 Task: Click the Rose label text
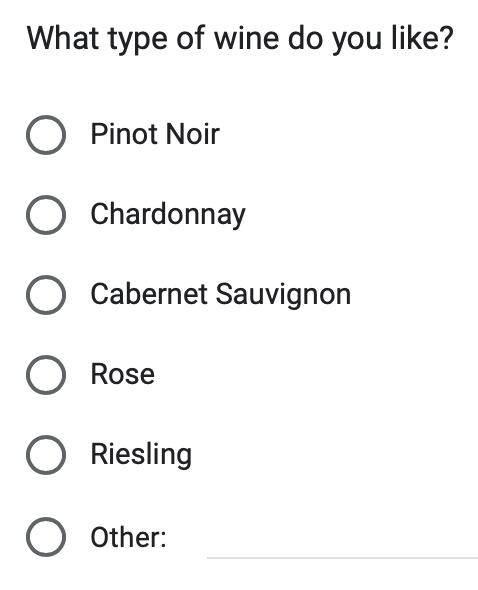click(x=123, y=374)
